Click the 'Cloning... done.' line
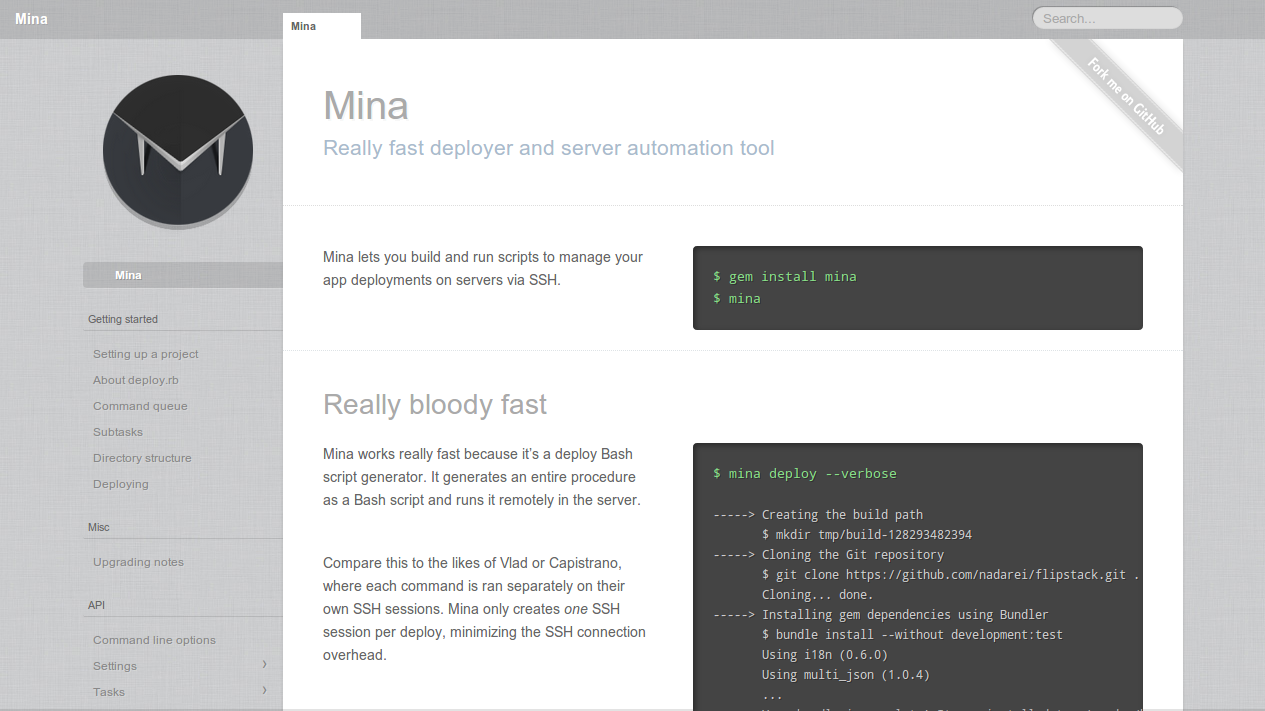The image size is (1265, 711). tap(818, 594)
